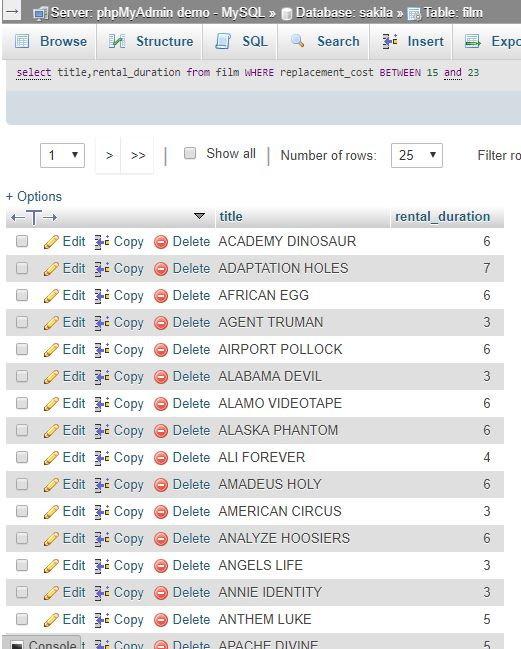Select the ALAMO VIDEOTAPE row checkbox
Screen dimensions: 521x649
[x=22, y=403]
